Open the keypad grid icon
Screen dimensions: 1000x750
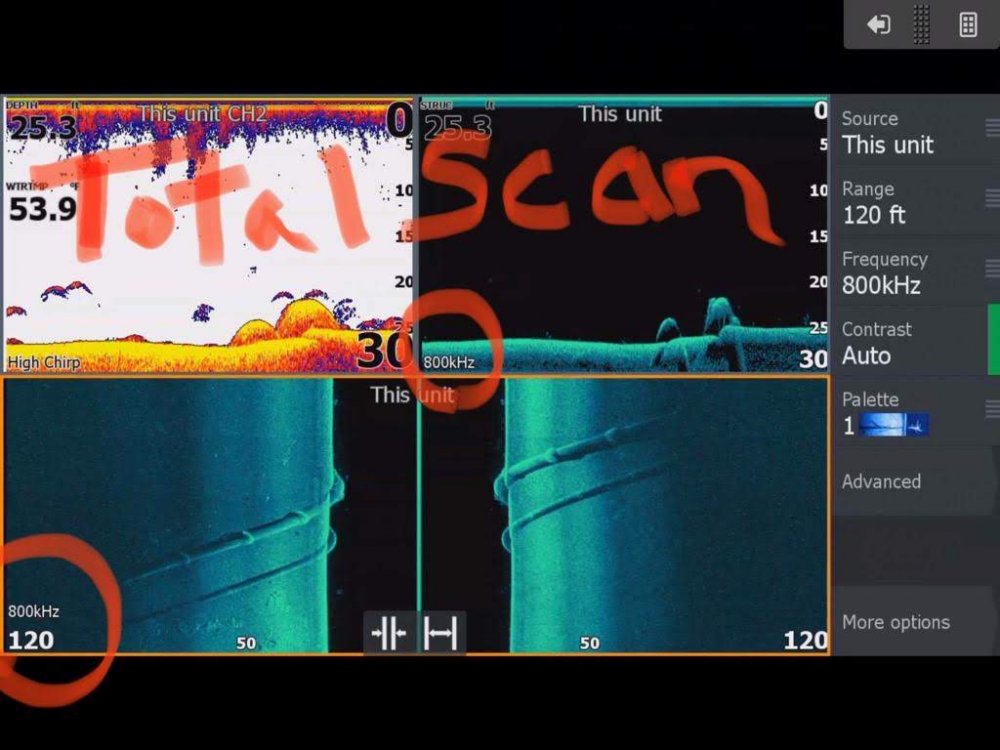[968, 25]
